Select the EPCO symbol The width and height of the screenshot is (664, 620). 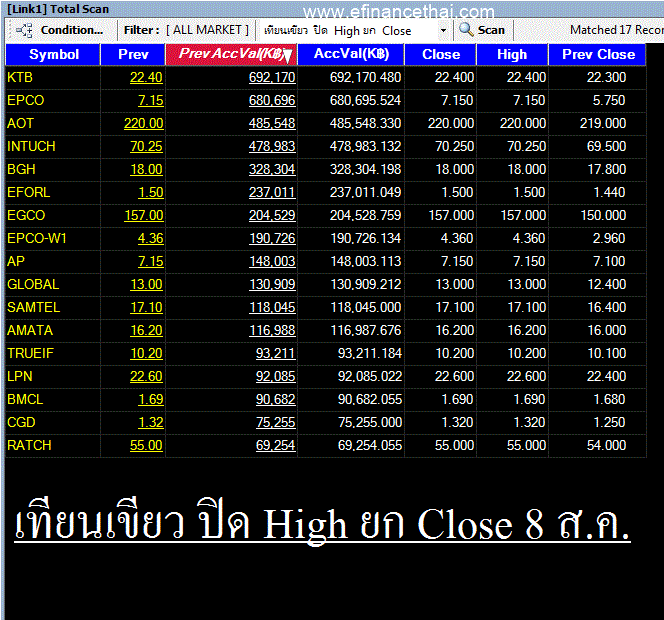pyautogui.click(x=25, y=100)
